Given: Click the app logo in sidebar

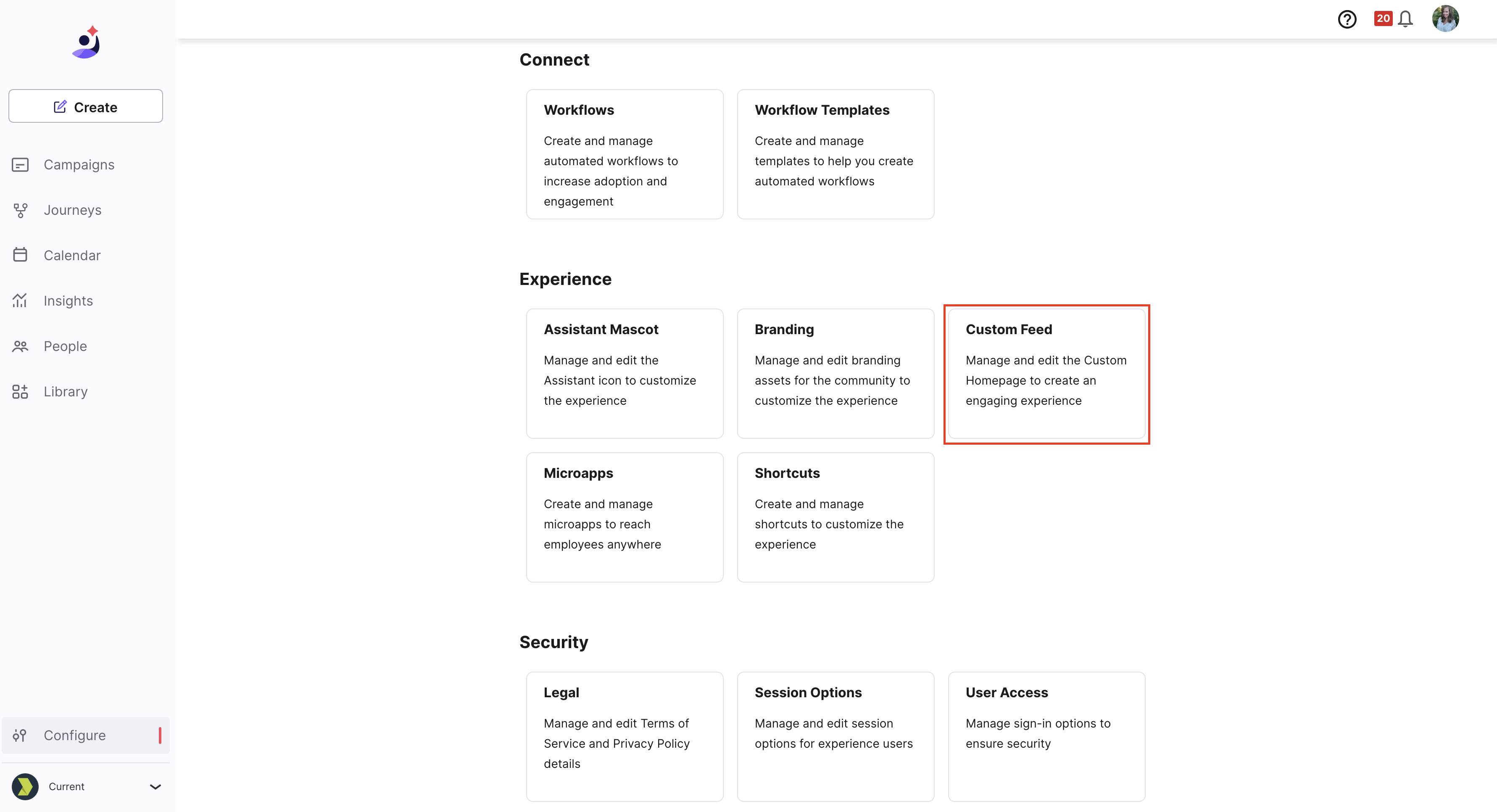Looking at the screenshot, I should click(86, 42).
